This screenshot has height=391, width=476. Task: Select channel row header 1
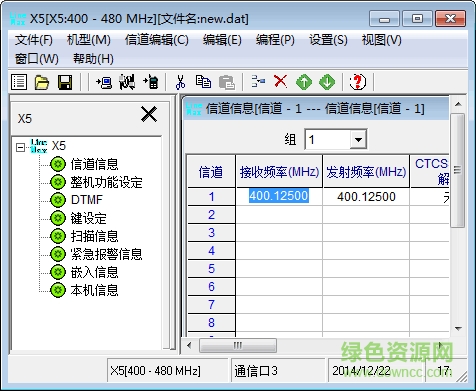pyautogui.click(x=211, y=196)
